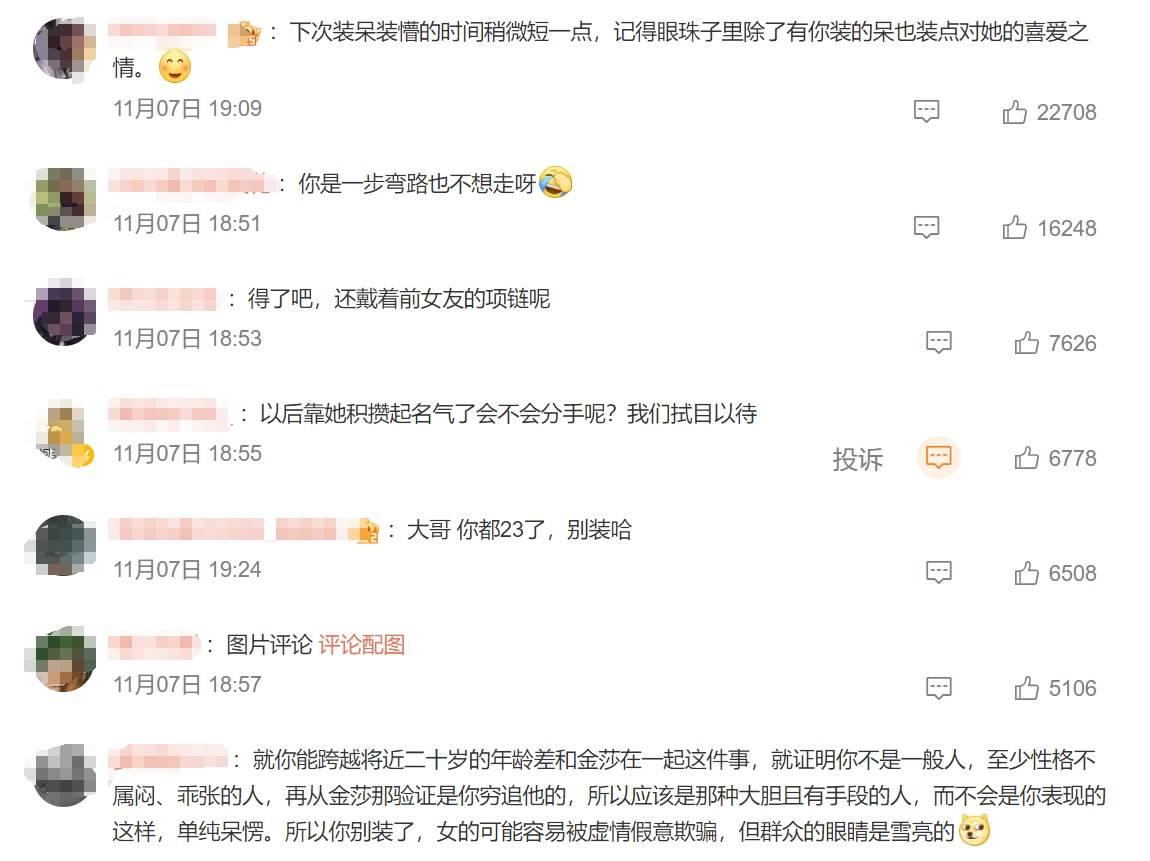
Task: Reply to the 19:09 comment
Action: point(926,111)
